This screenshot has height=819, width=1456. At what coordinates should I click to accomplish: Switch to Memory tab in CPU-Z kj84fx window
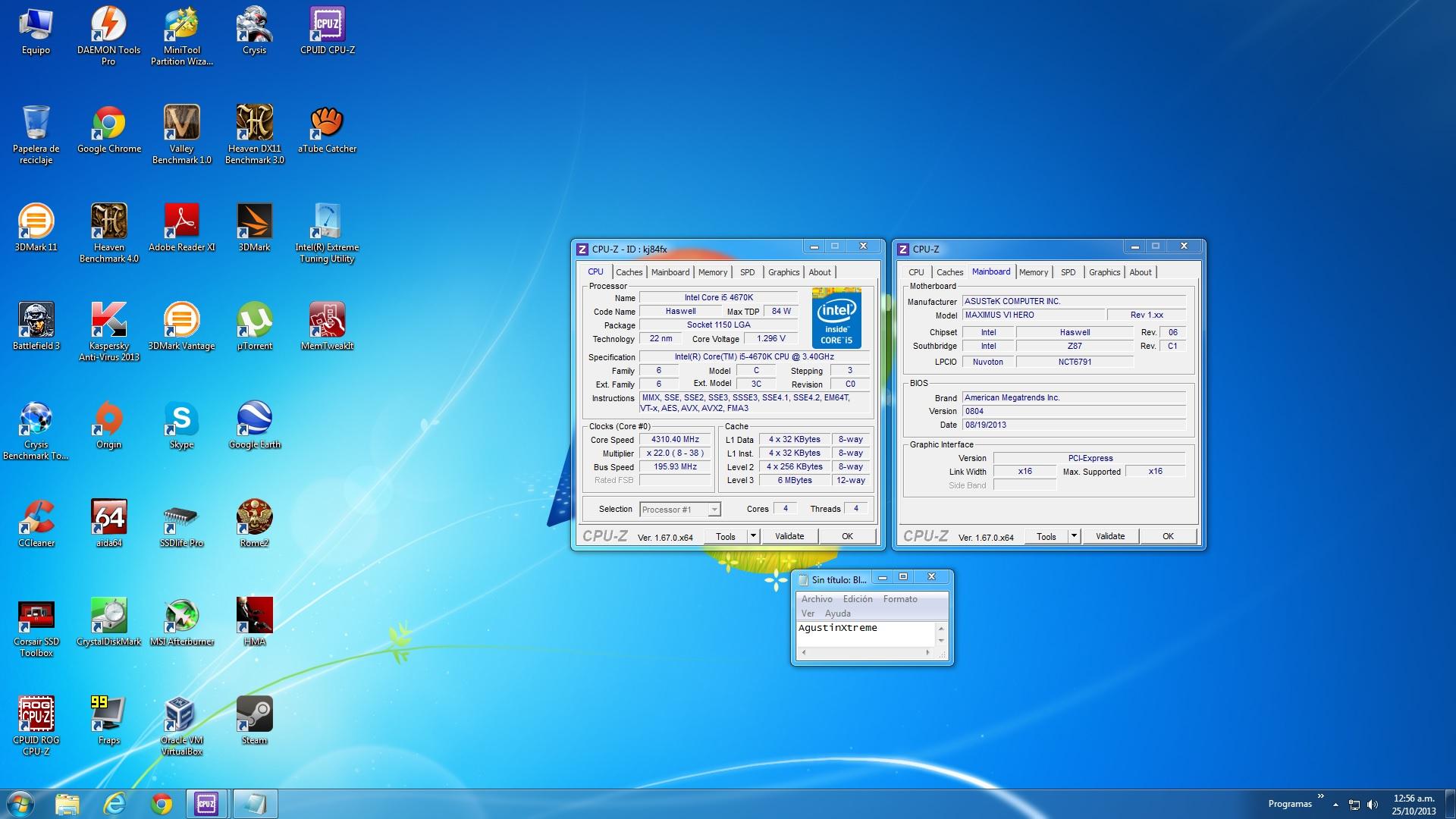pyautogui.click(x=713, y=272)
